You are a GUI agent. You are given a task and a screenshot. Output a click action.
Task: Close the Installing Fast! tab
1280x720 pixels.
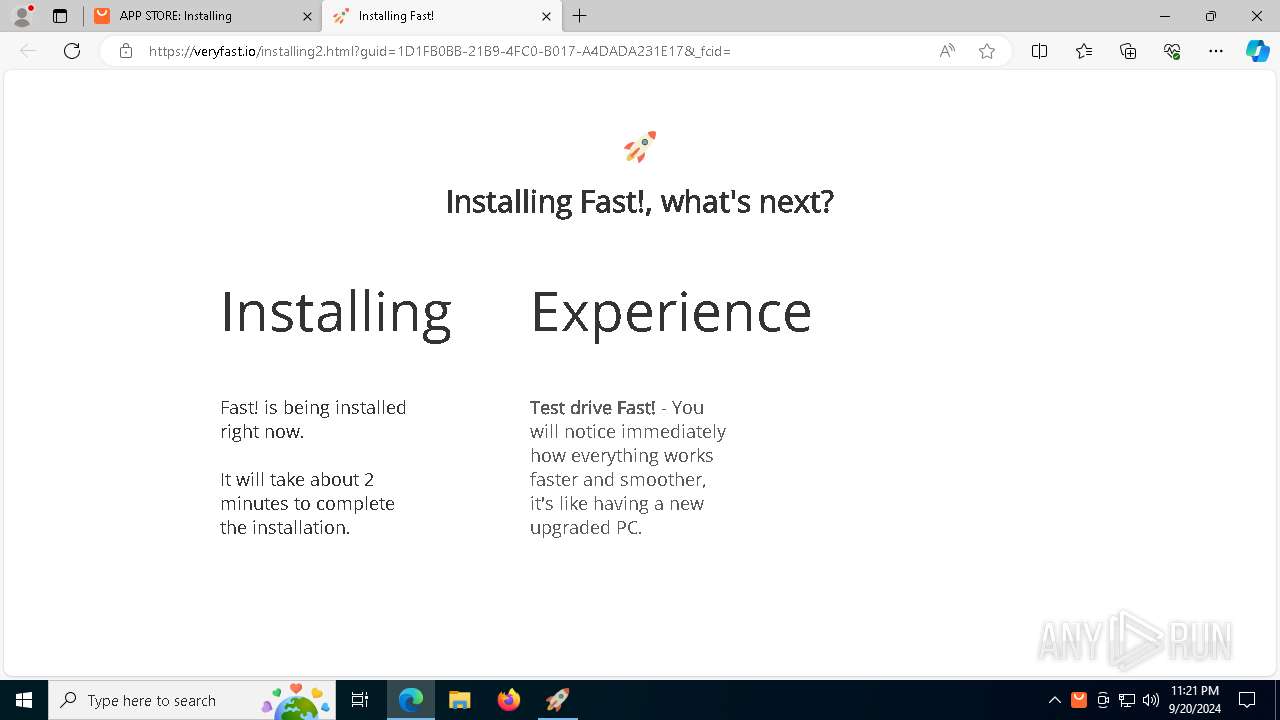pyautogui.click(x=546, y=16)
